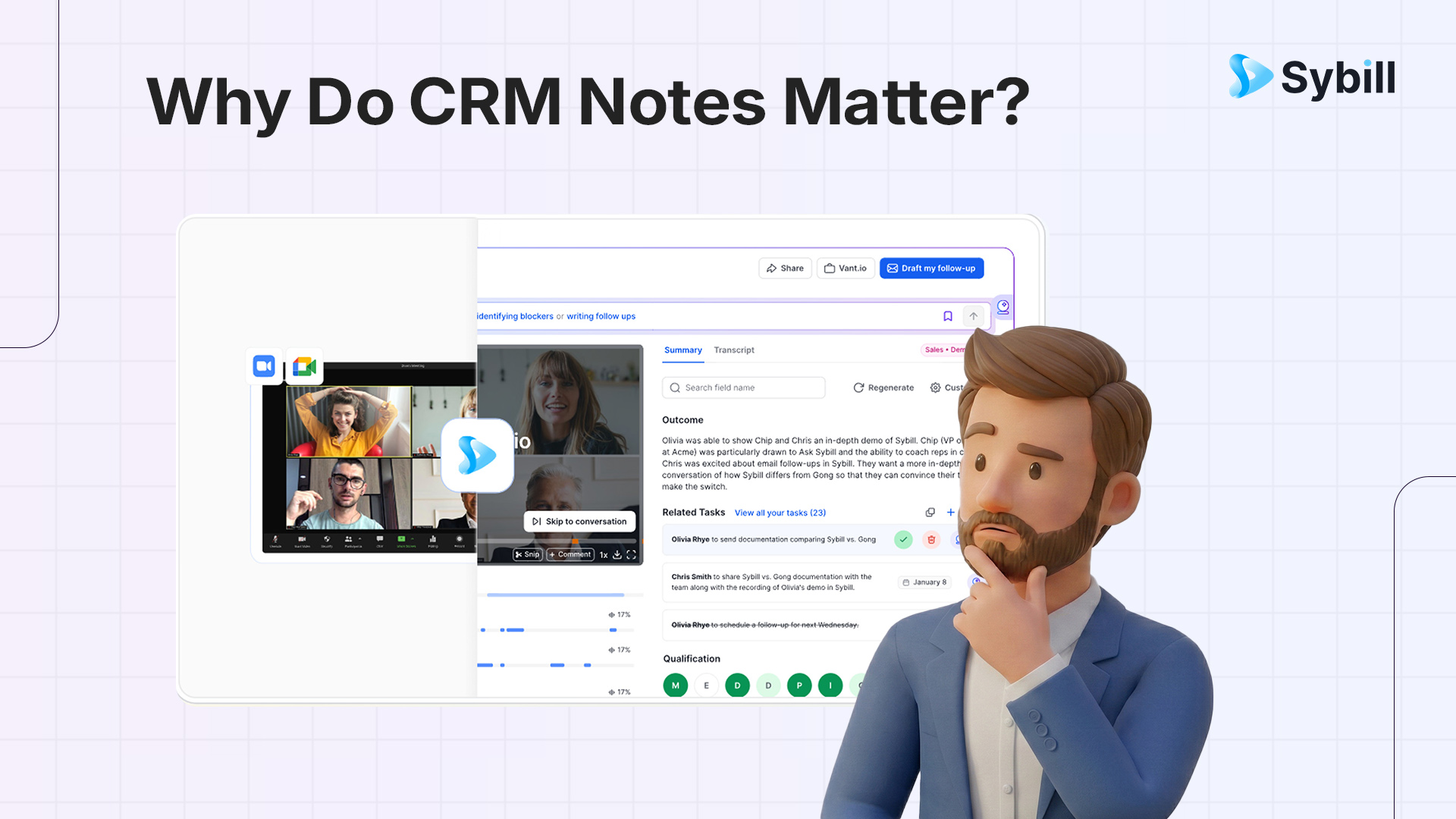Submit prompt with the up-arrow icon
The height and width of the screenshot is (819, 1456).
(x=974, y=316)
